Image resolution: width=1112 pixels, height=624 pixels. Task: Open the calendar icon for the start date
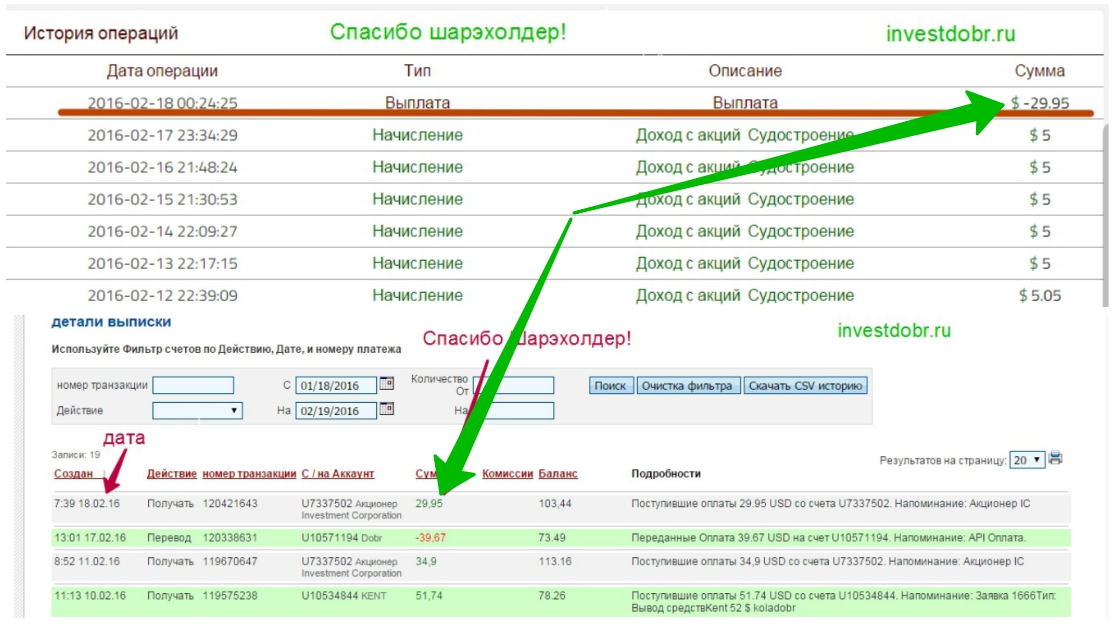pyautogui.click(x=387, y=384)
